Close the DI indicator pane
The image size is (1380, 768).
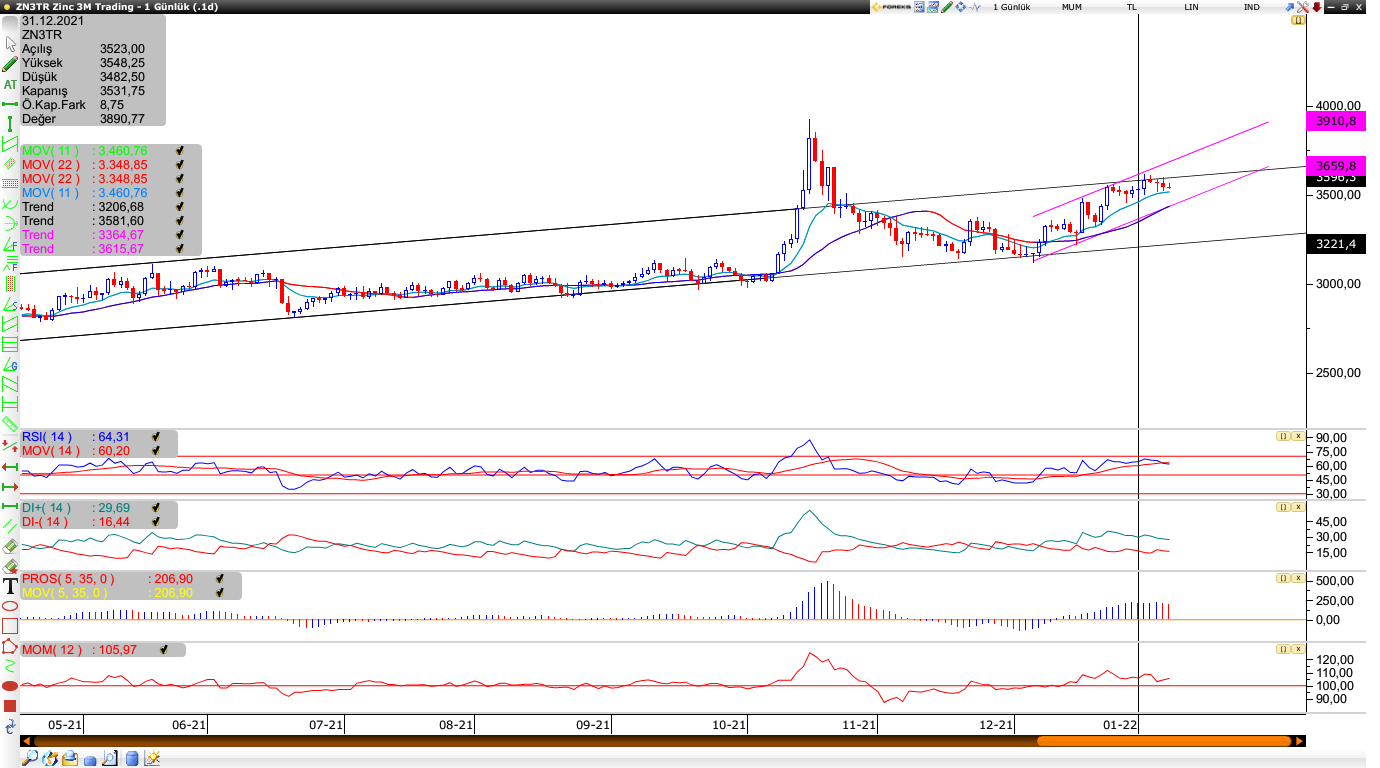point(1298,507)
